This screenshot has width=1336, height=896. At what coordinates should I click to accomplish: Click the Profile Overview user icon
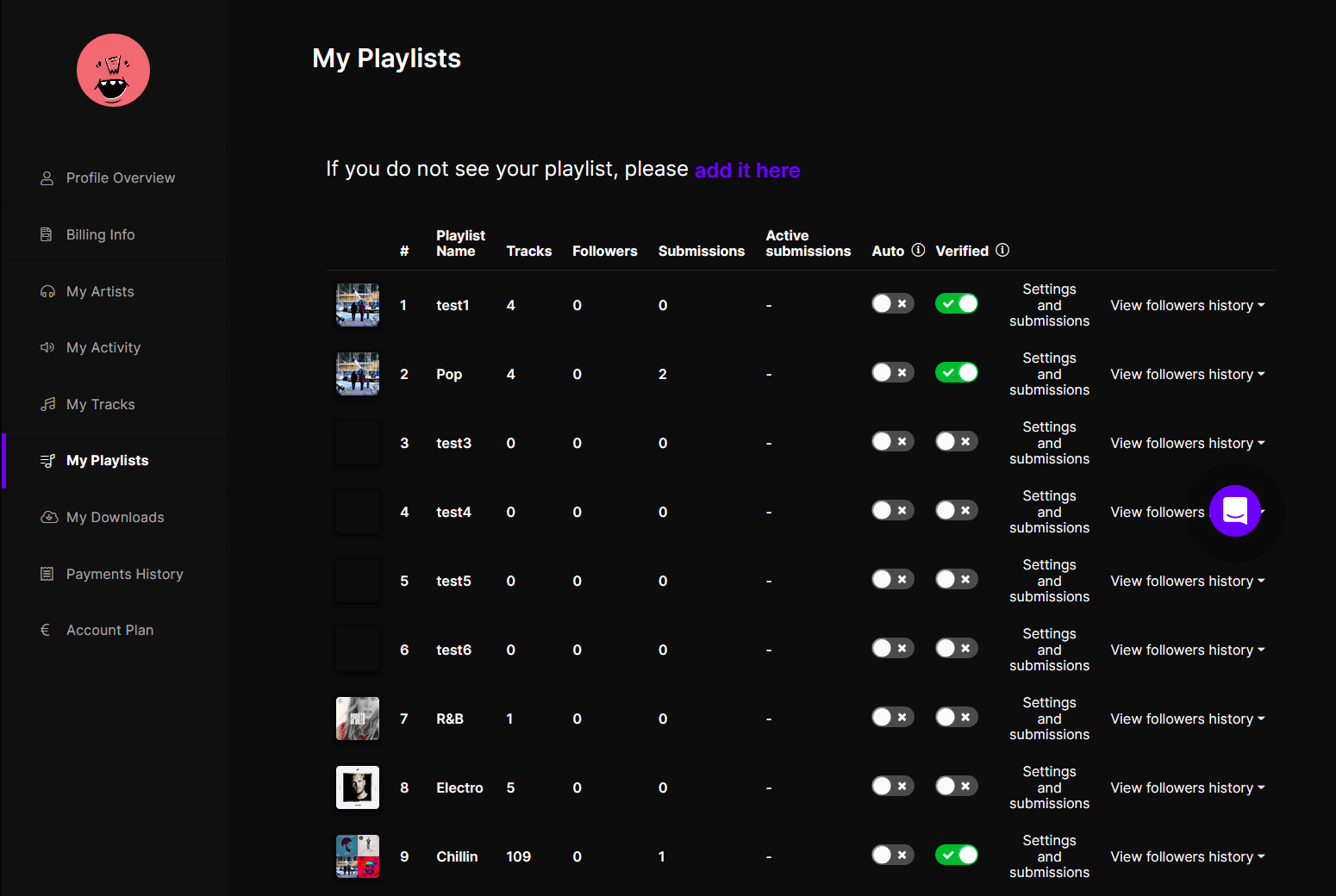point(47,178)
